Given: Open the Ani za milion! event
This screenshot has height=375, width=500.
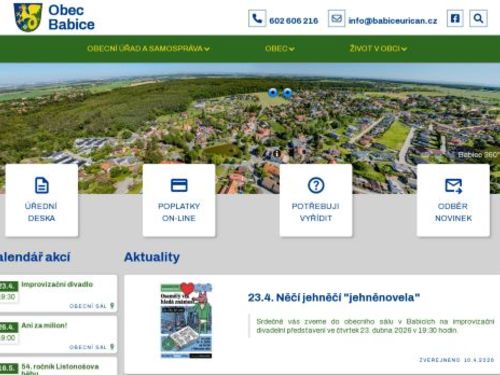Looking at the screenshot, I should [44, 325].
